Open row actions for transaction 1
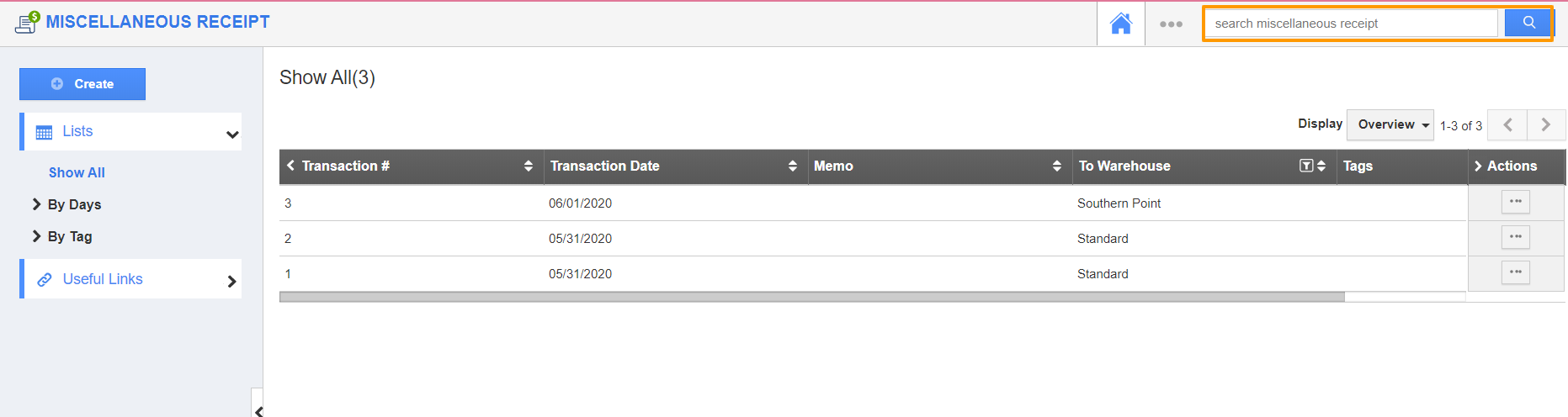The image size is (1568, 417). point(1515,272)
